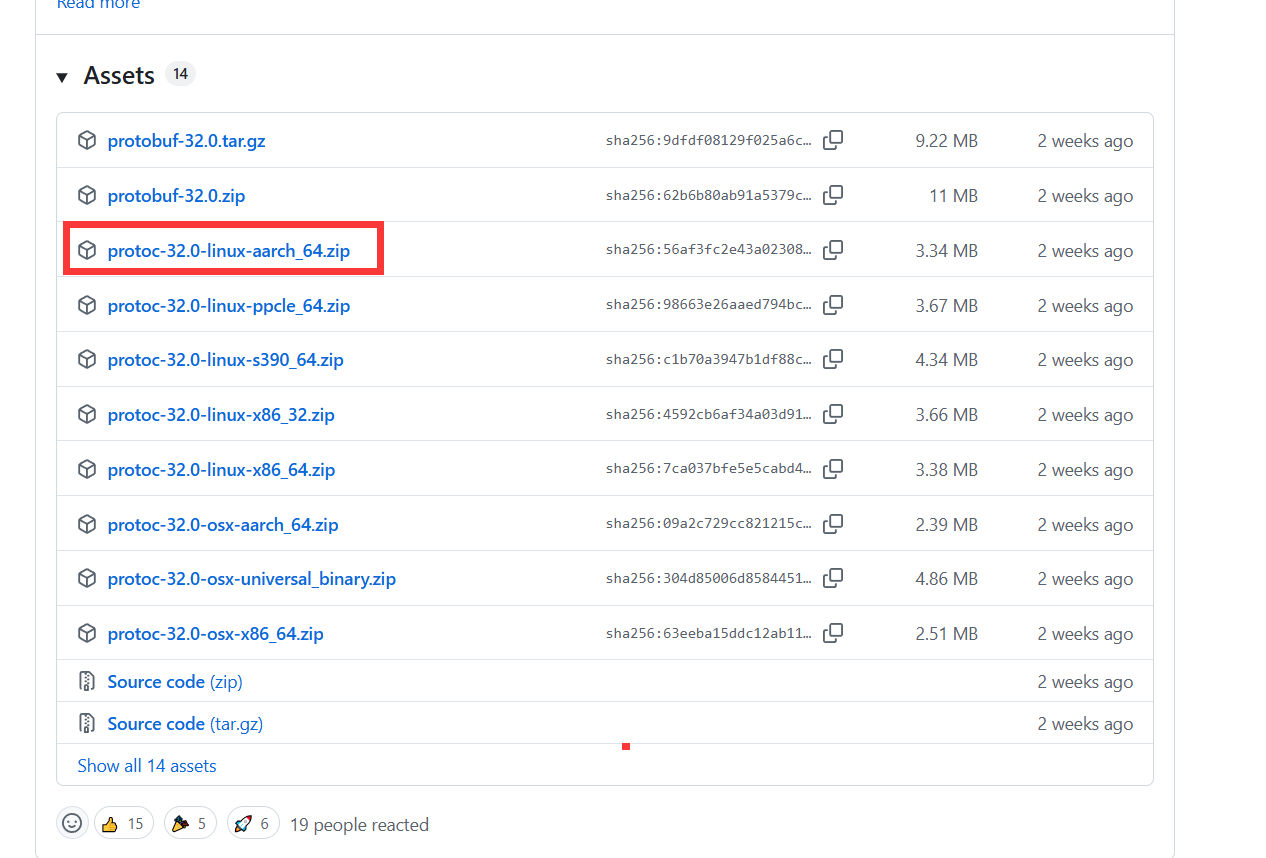Click package icon beside protobuf-32.0.zip
The height and width of the screenshot is (858, 1266).
[87, 195]
